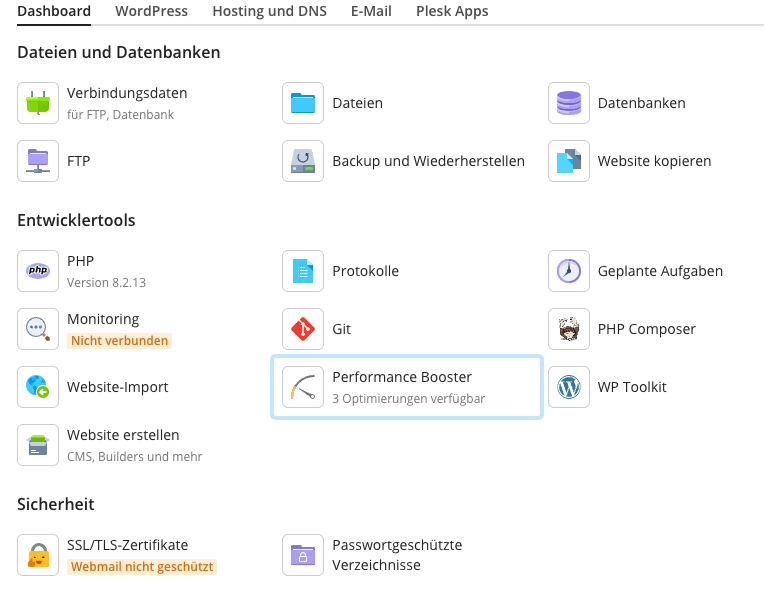Viewport: 764px width, 592px height.
Task: Open the Datenbanken database icon
Action: 569,103
